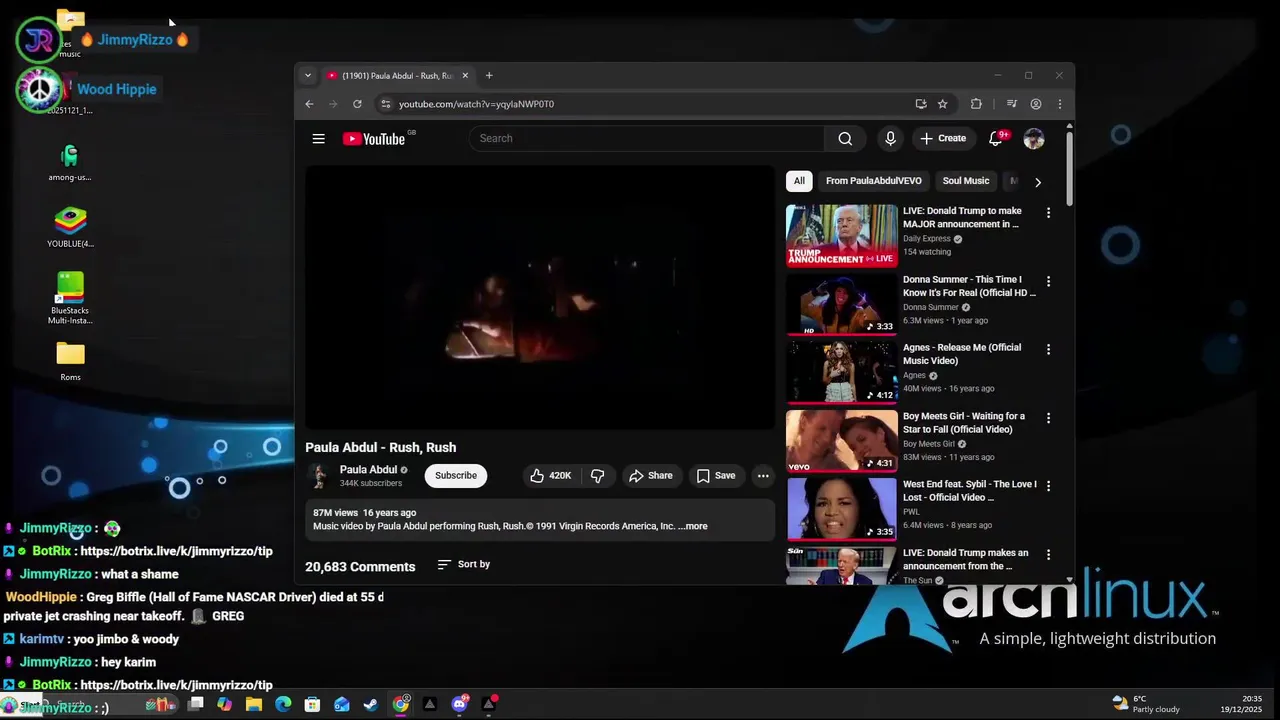Bookmark this page with the star icon
The image size is (1280, 720).
(x=942, y=104)
